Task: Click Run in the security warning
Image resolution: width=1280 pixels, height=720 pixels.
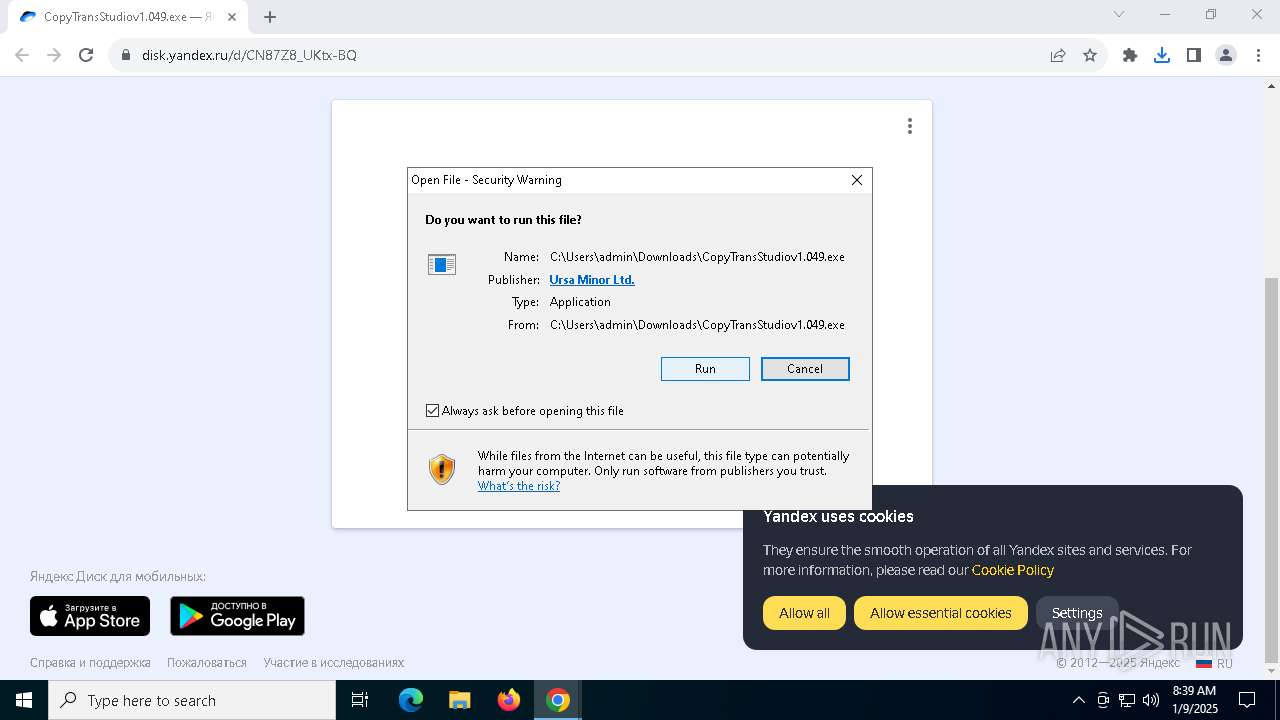Action: click(705, 369)
